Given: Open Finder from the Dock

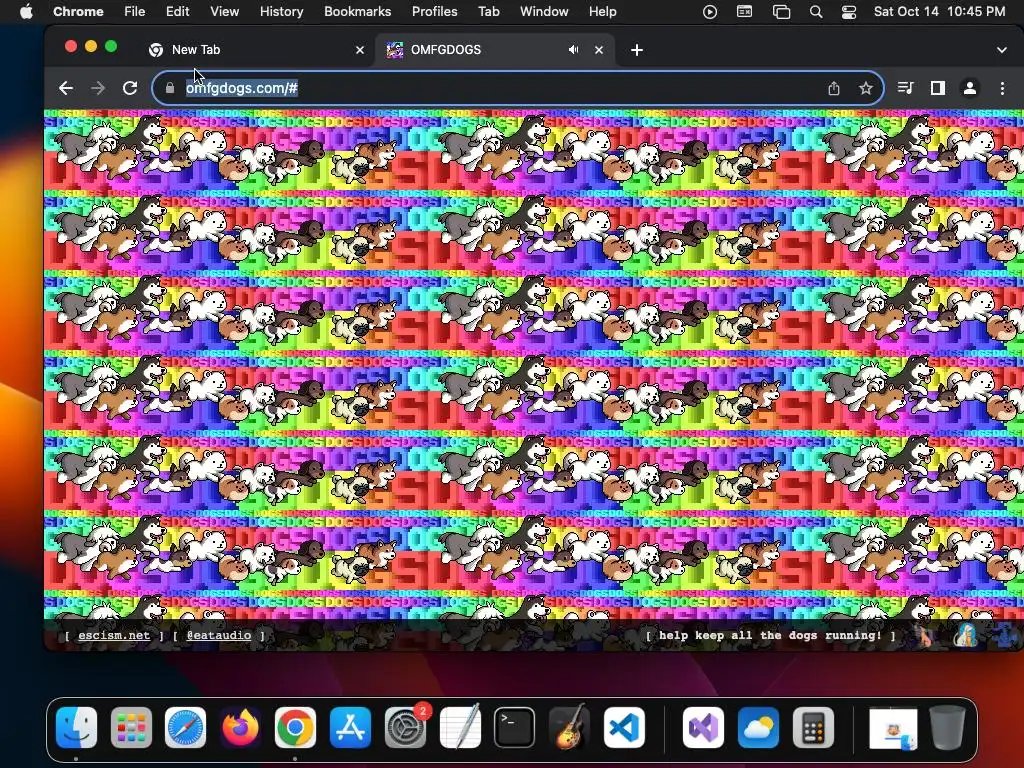Looking at the screenshot, I should 76,728.
